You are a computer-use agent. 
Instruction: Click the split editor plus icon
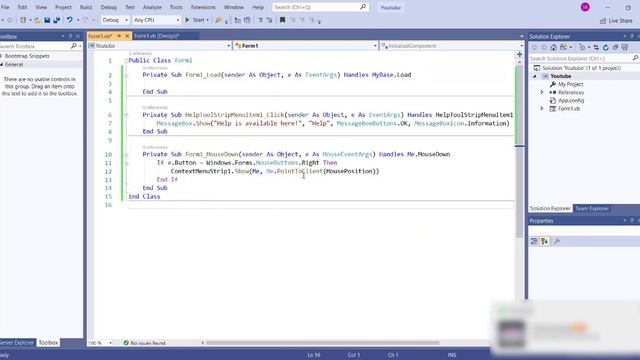point(520,54)
